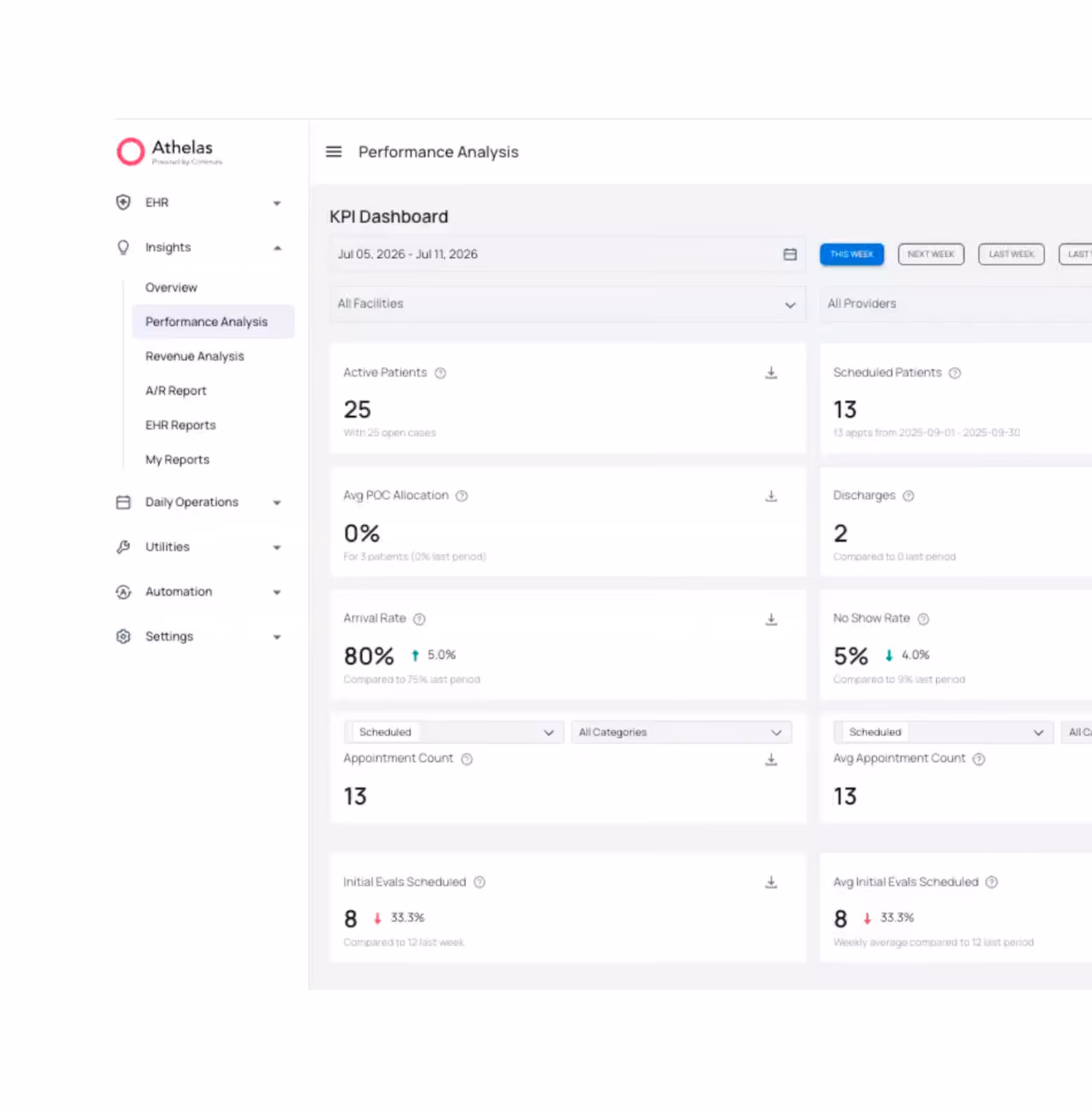
Task: Show Active Patients help tooltip
Action: click(440, 373)
